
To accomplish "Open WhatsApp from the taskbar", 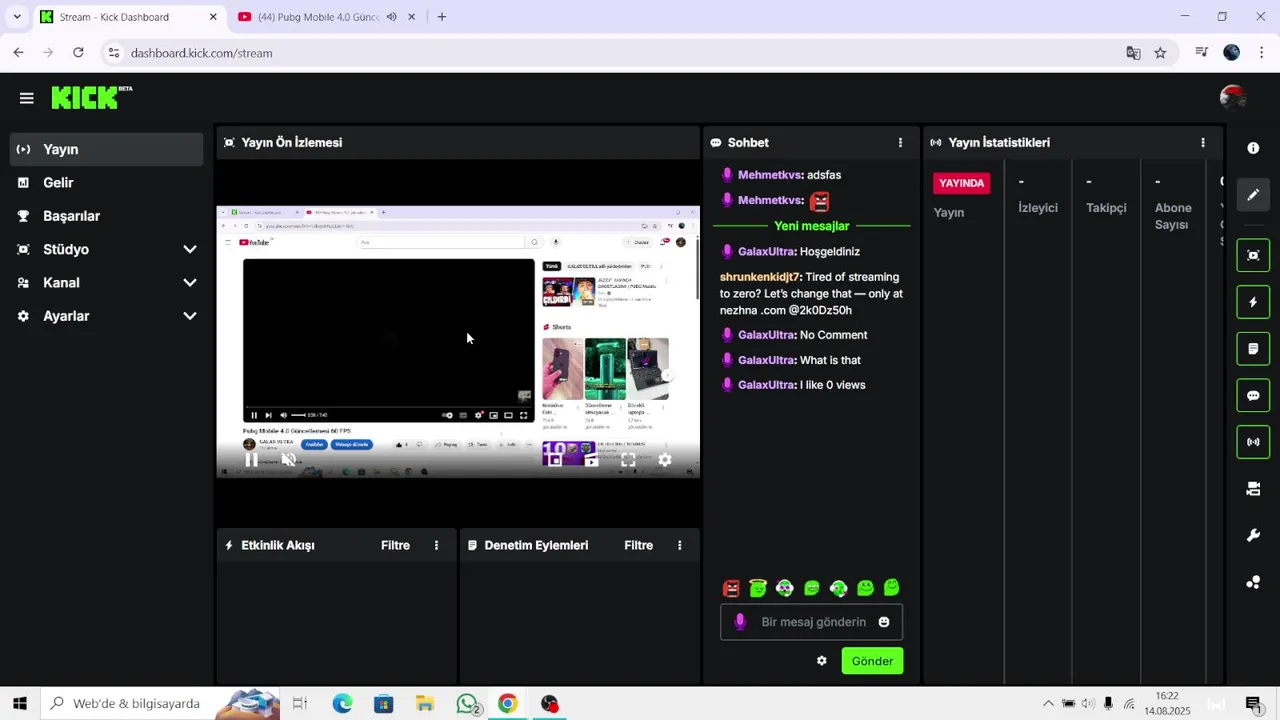I will tap(467, 704).
